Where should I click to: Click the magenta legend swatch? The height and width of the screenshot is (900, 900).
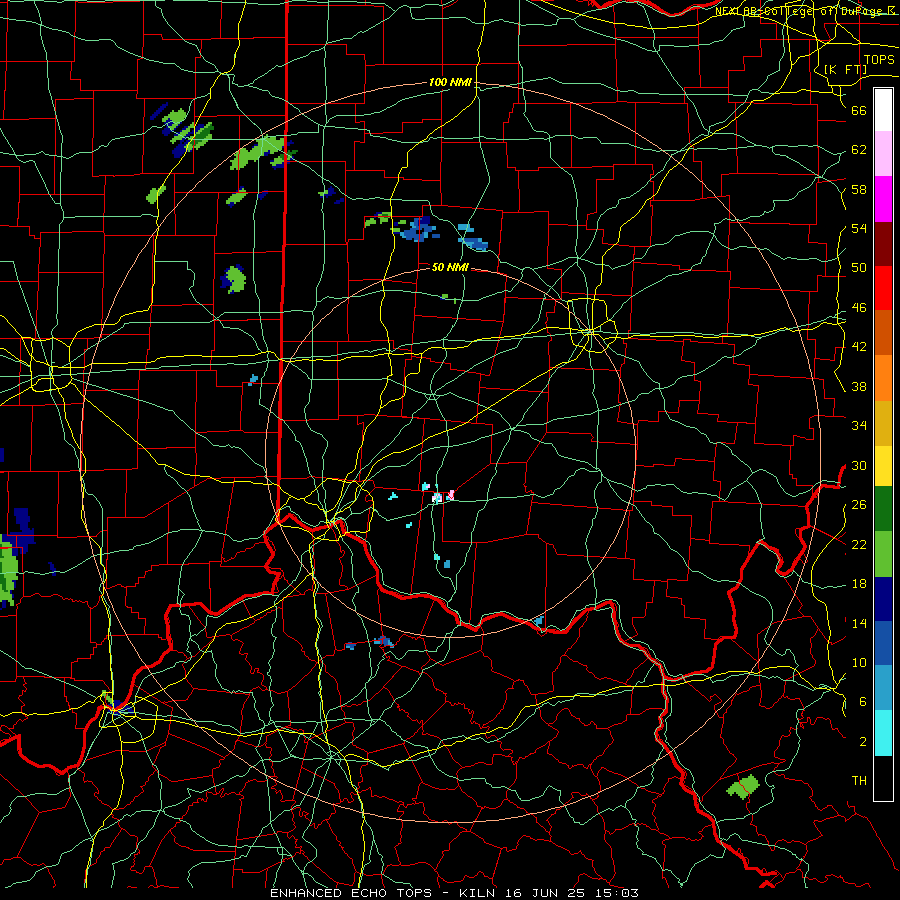click(883, 199)
